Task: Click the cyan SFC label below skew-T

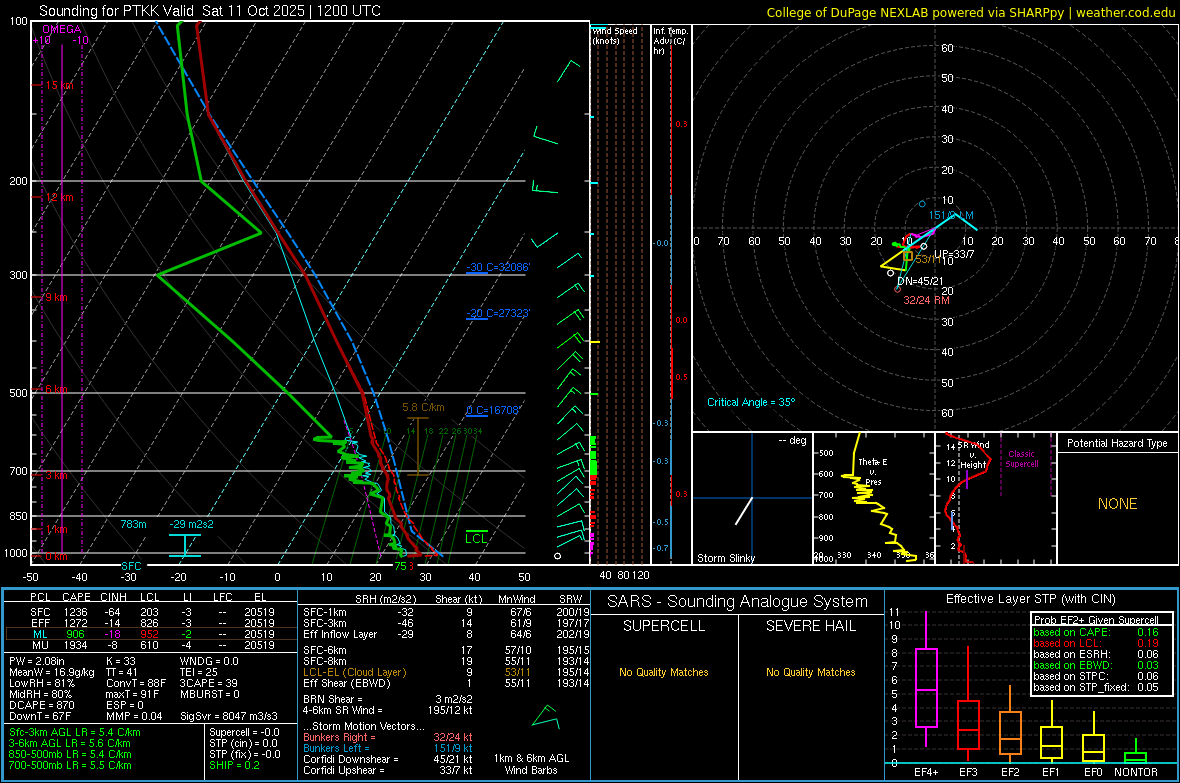Action: tap(131, 565)
